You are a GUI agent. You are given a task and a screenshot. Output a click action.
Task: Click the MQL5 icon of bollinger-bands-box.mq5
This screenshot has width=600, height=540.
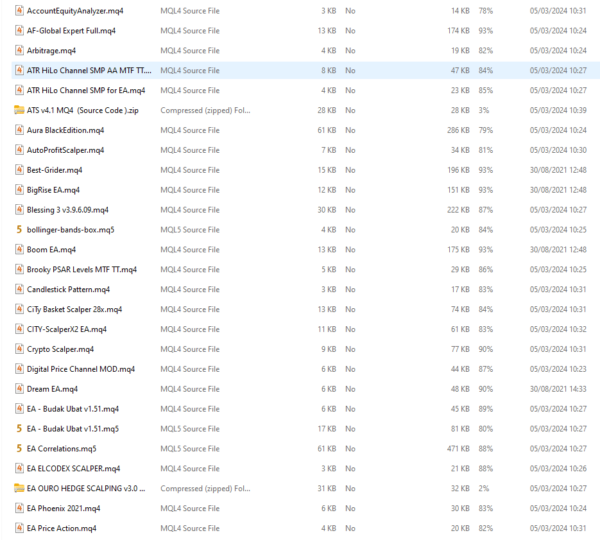tap(19, 230)
